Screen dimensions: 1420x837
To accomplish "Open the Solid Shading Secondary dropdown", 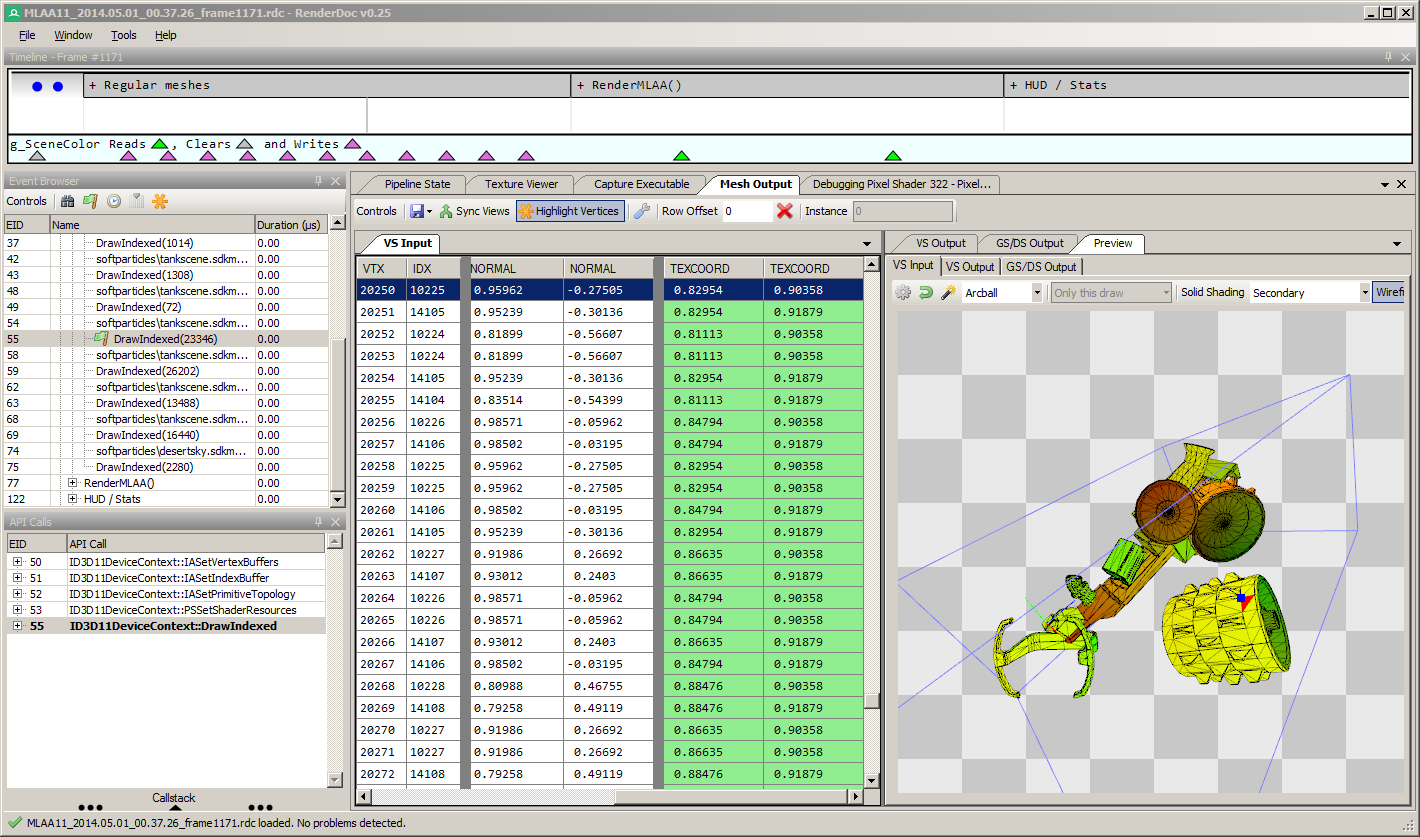I will tap(1365, 293).
